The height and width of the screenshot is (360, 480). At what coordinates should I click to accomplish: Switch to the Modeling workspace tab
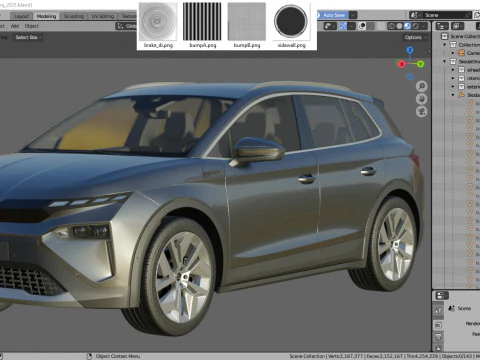click(46, 16)
